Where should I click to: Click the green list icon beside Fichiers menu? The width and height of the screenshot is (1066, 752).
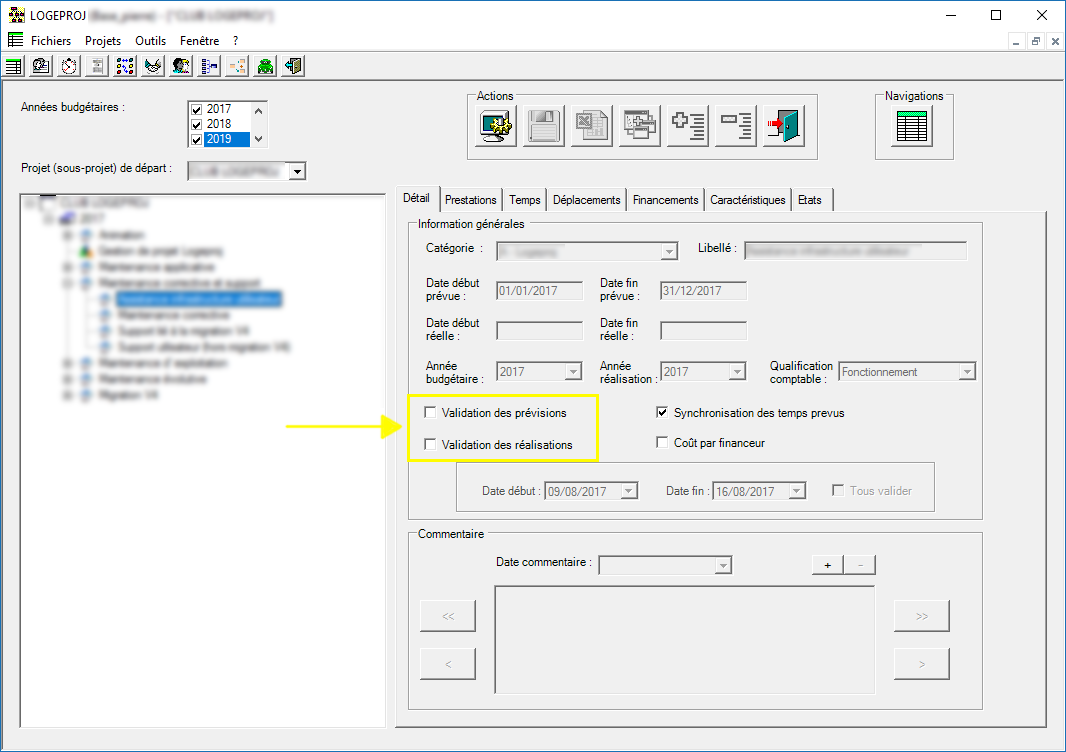point(15,39)
